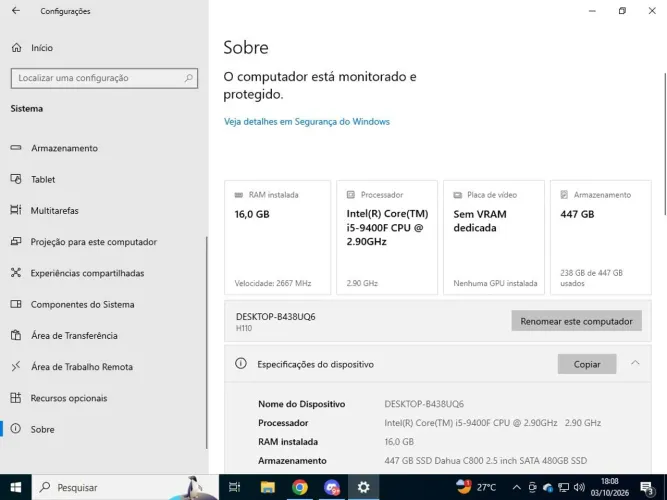The image size is (667, 500).
Task: Open Área de Trabalho Remota
Action: [x=82, y=367]
